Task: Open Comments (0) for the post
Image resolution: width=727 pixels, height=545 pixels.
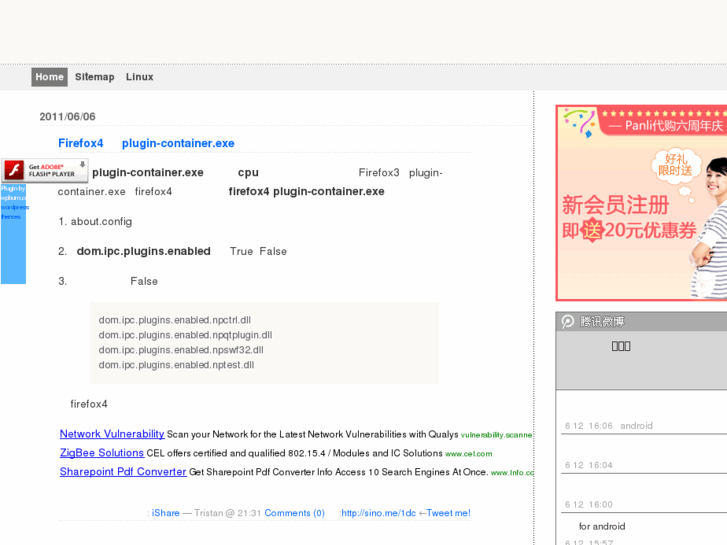Action: pos(294,513)
